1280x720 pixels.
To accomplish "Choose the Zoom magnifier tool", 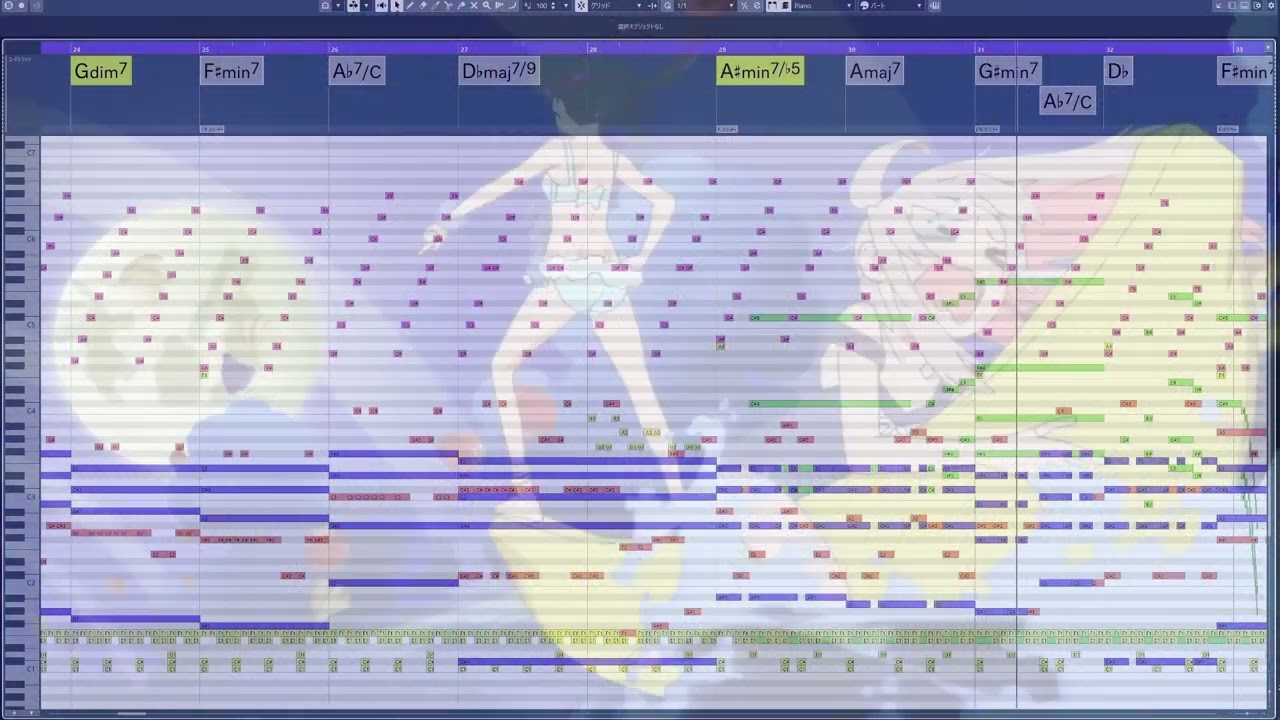I will [486, 5].
